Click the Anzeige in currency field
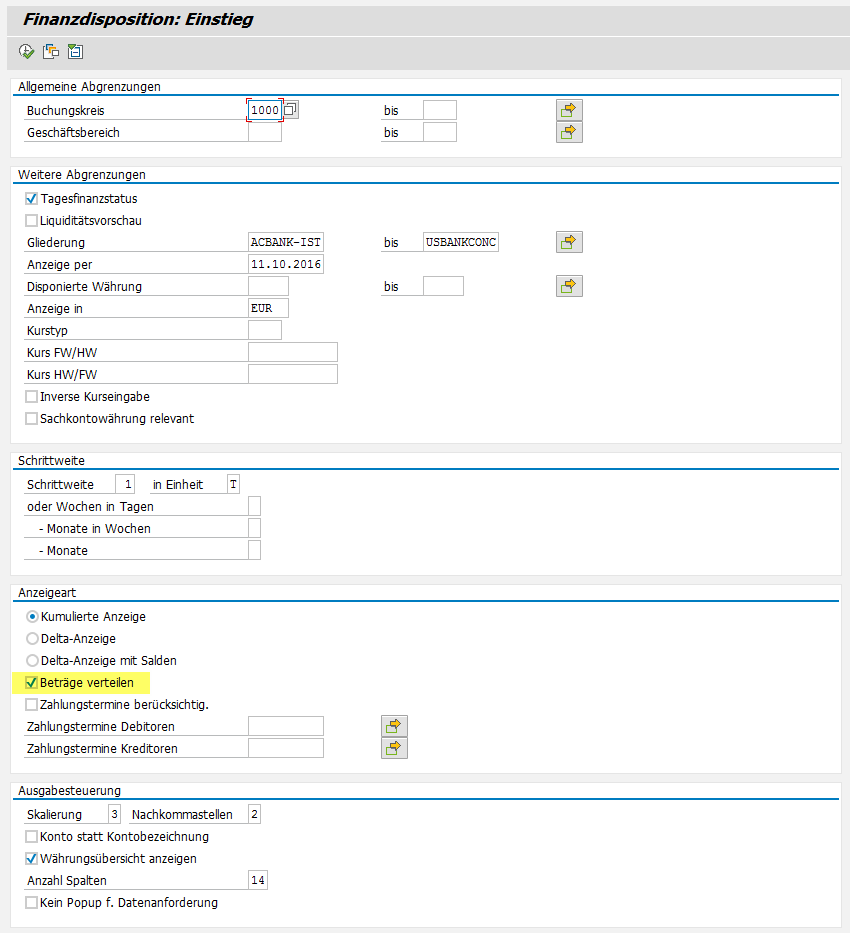The width and height of the screenshot is (850, 933). click(x=268, y=308)
